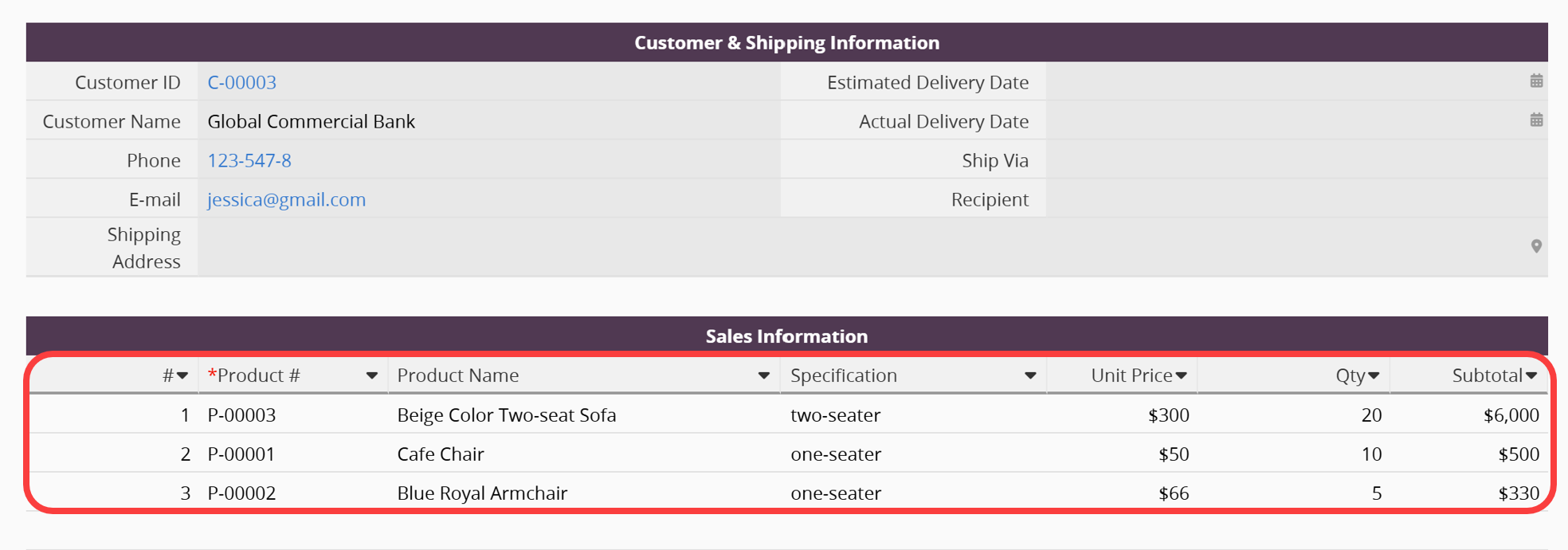
Task: Open the Subtotal column dropdown arrow
Action: click(1531, 375)
